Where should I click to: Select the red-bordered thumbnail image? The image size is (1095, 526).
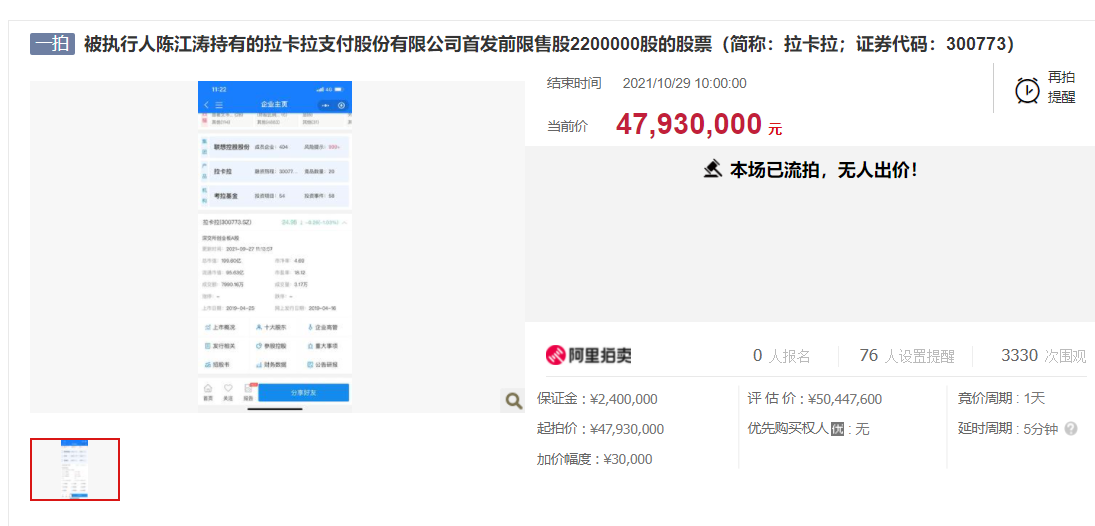[75, 469]
